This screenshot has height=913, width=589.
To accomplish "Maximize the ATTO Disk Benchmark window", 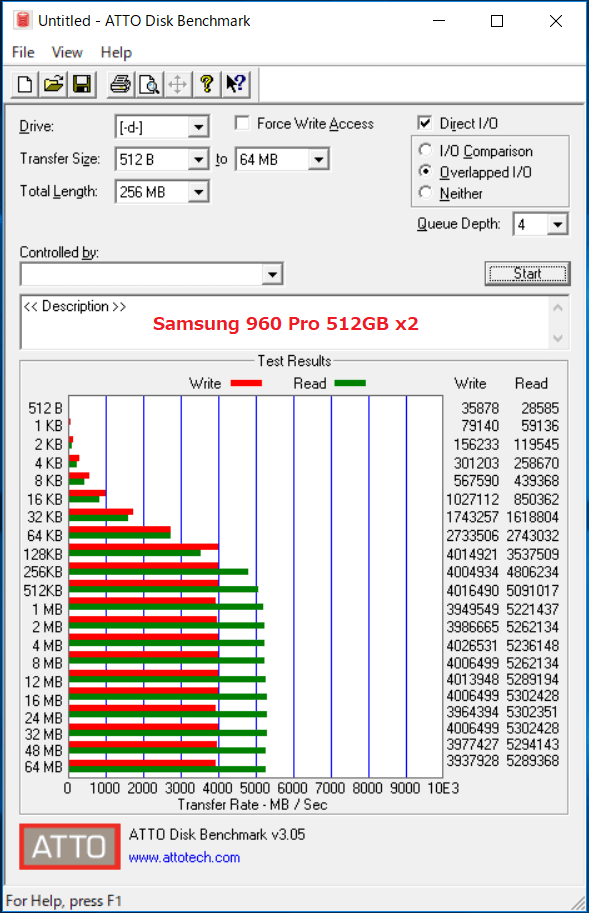I will (497, 21).
